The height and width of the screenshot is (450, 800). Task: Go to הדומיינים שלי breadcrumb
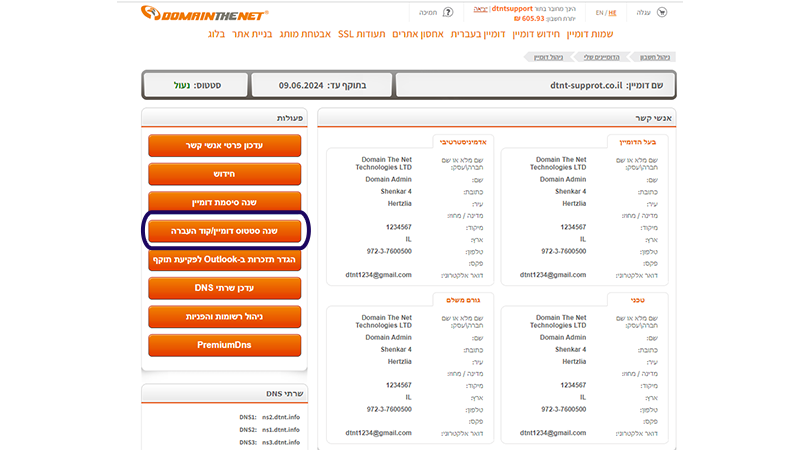(602, 57)
